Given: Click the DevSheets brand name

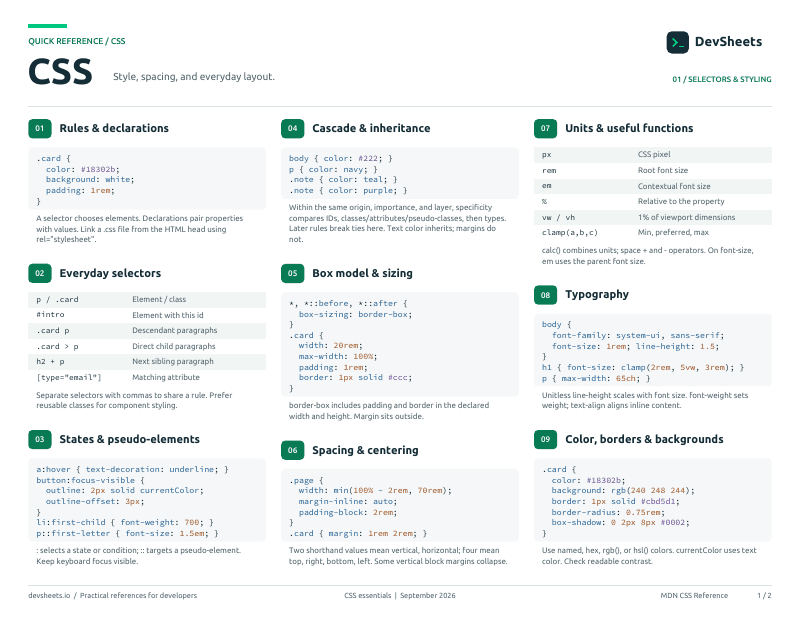Looking at the screenshot, I should tap(728, 42).
